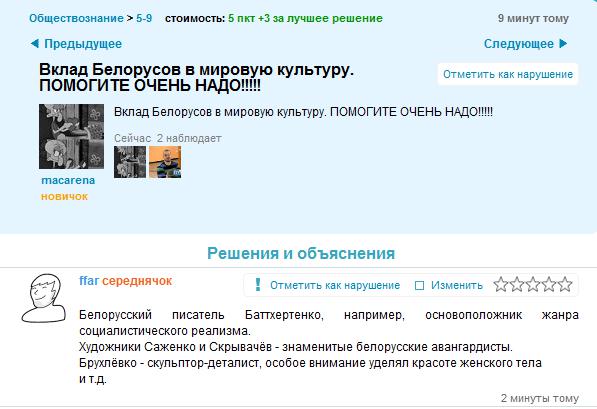
Task: Open the ffar user profile link
Action: tap(89, 281)
